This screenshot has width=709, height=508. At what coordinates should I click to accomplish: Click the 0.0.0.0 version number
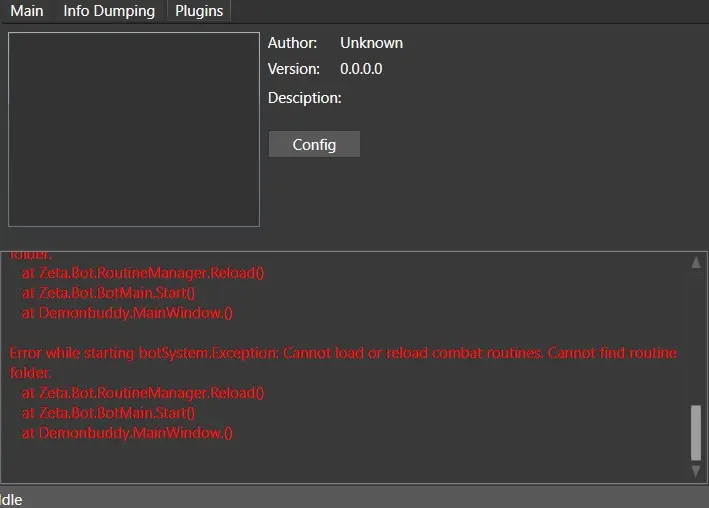(361, 69)
